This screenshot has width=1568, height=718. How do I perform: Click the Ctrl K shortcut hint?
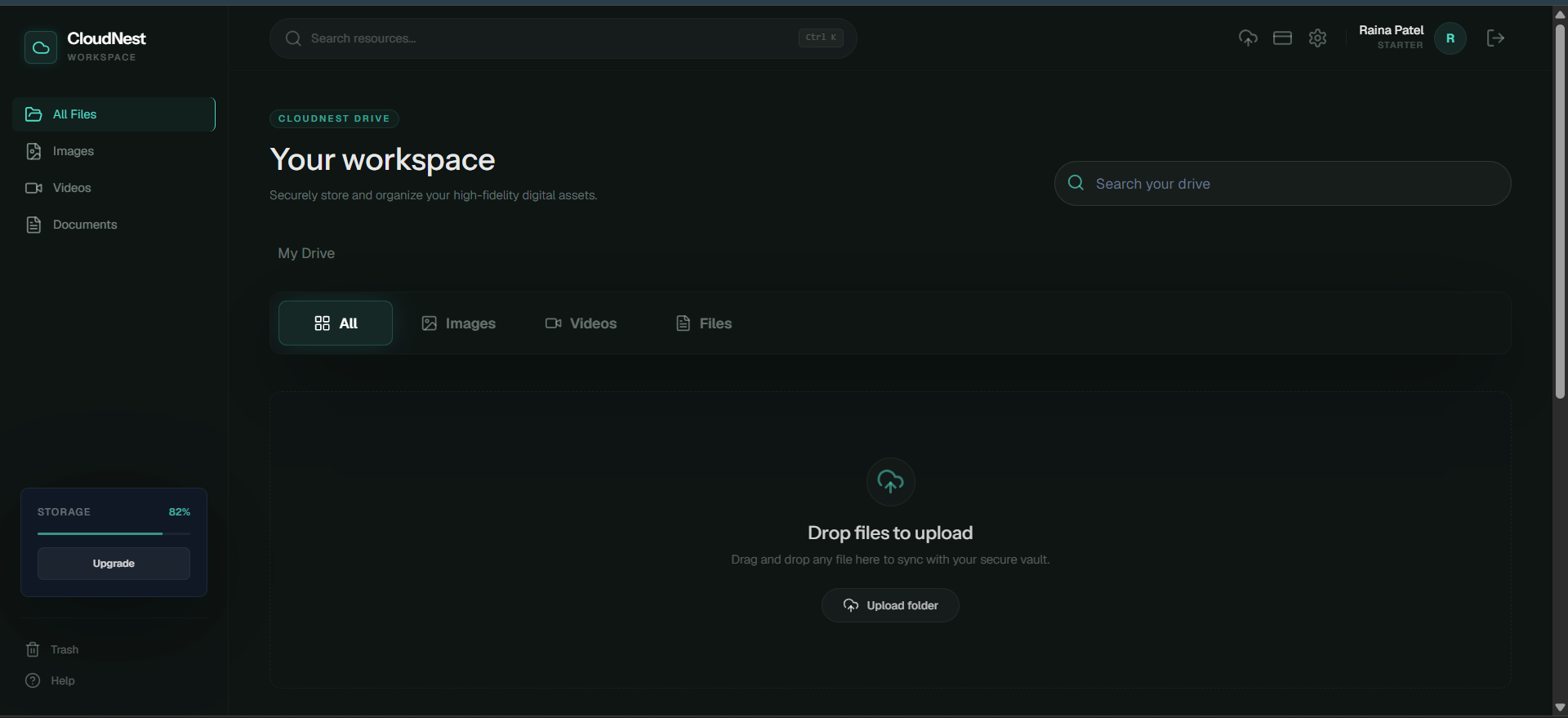(x=821, y=38)
